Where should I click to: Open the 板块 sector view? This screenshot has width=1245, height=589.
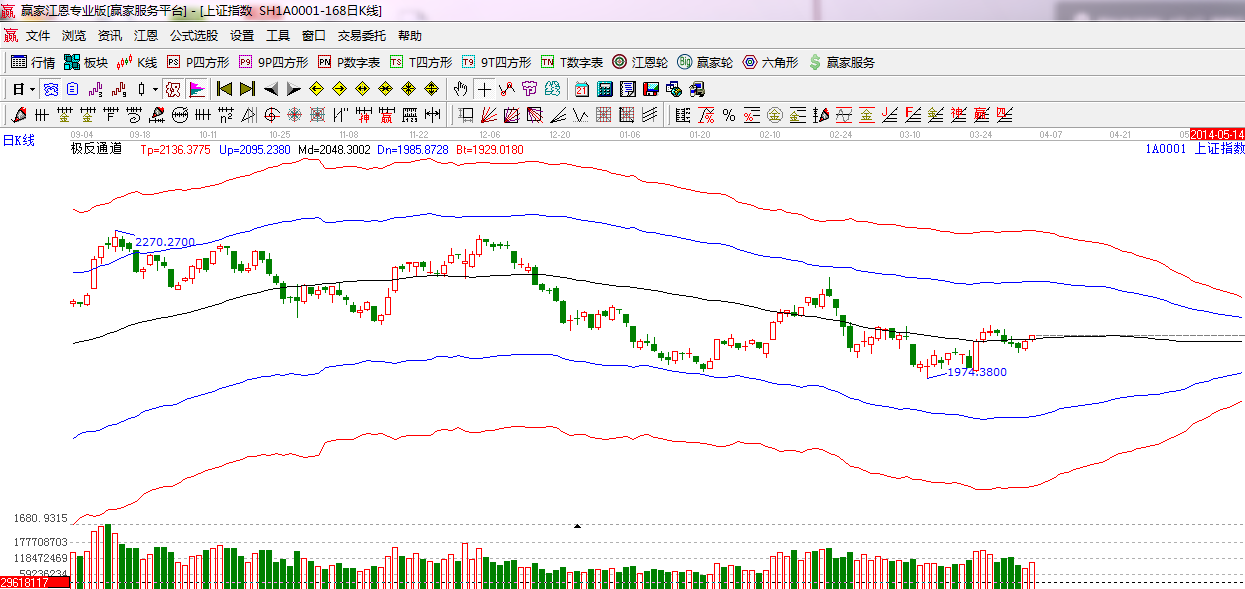pyautogui.click(x=86, y=62)
